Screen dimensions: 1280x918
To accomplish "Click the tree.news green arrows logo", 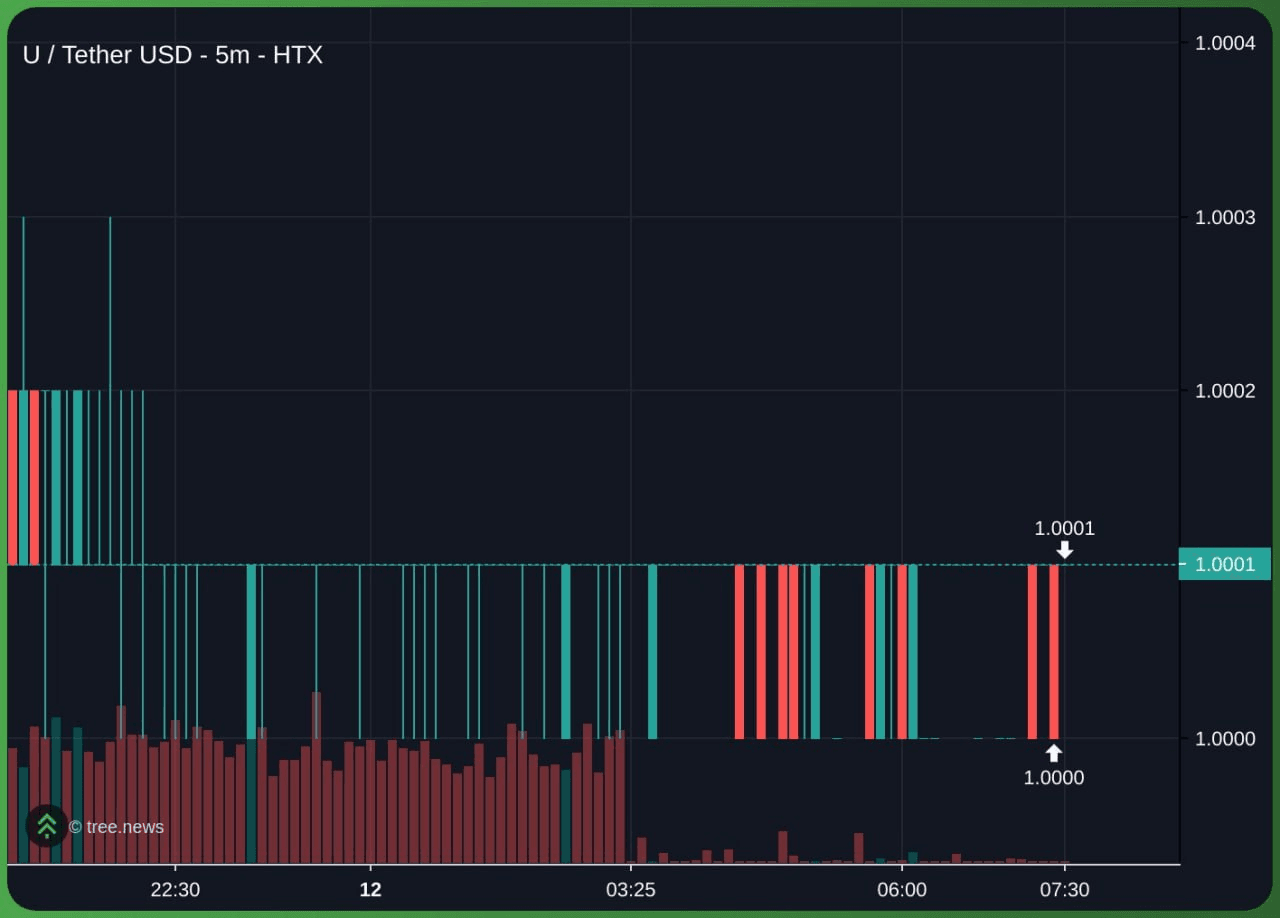I will (46, 826).
